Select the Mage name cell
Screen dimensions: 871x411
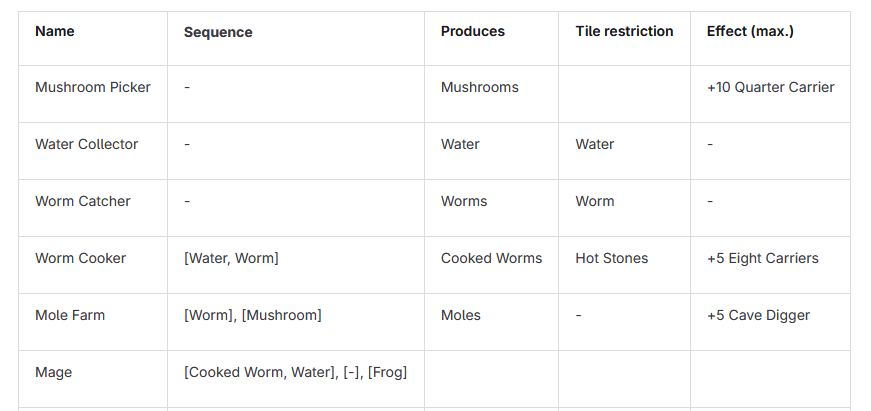[x=54, y=372]
